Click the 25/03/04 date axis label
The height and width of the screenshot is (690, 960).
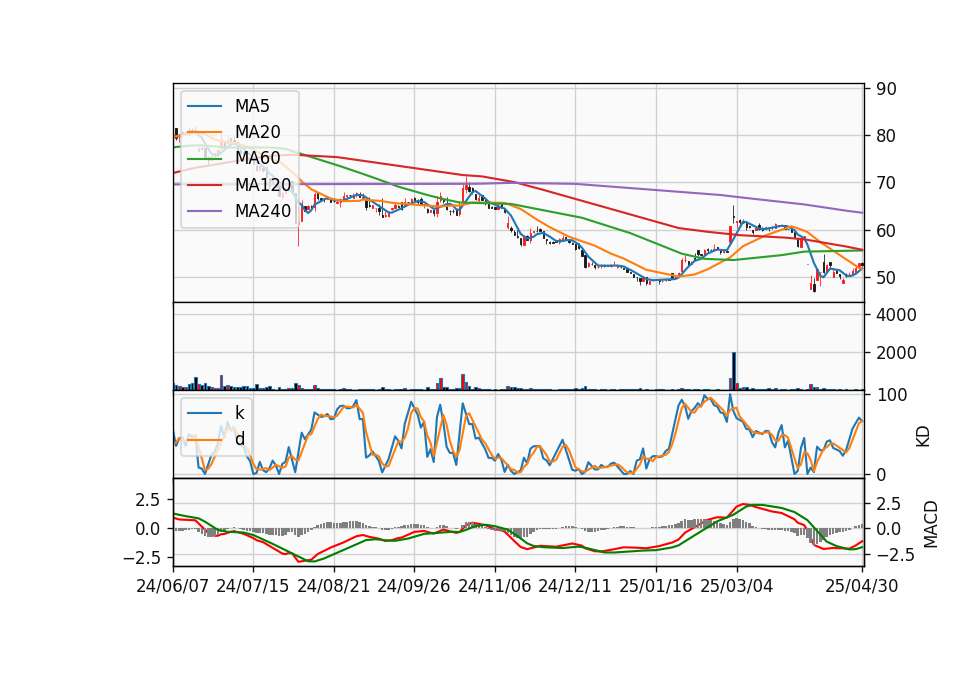tap(737, 586)
